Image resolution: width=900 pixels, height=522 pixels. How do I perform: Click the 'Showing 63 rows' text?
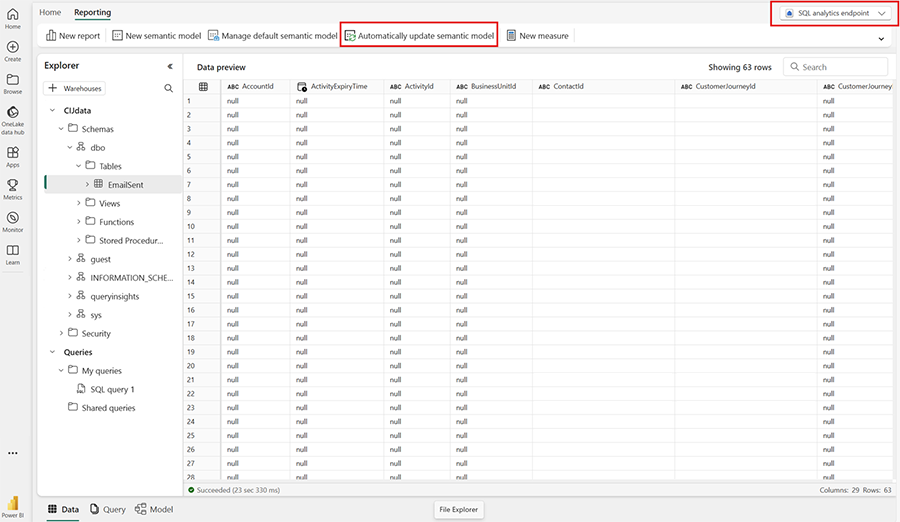click(739, 67)
